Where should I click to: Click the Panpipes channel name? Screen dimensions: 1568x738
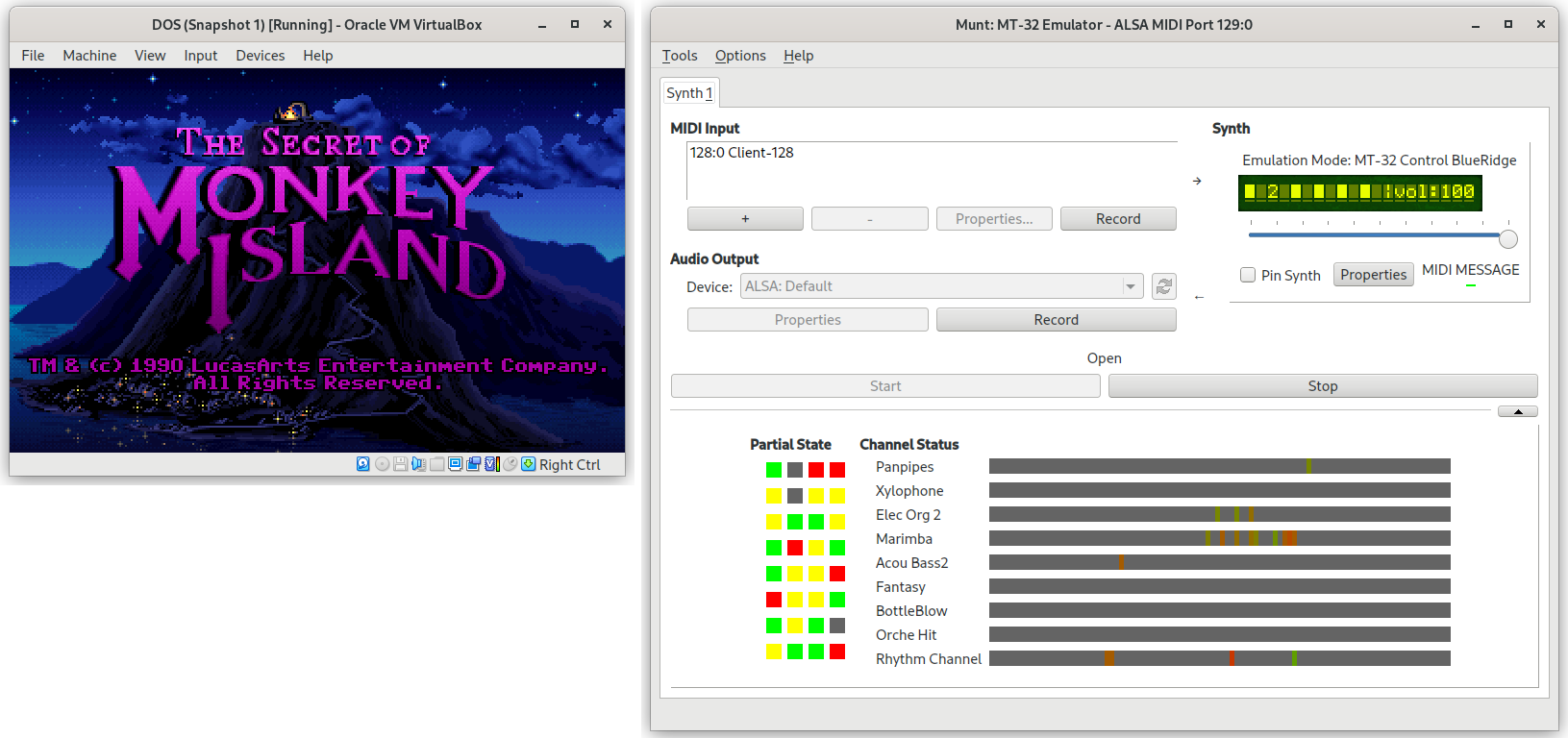pyautogui.click(x=905, y=467)
